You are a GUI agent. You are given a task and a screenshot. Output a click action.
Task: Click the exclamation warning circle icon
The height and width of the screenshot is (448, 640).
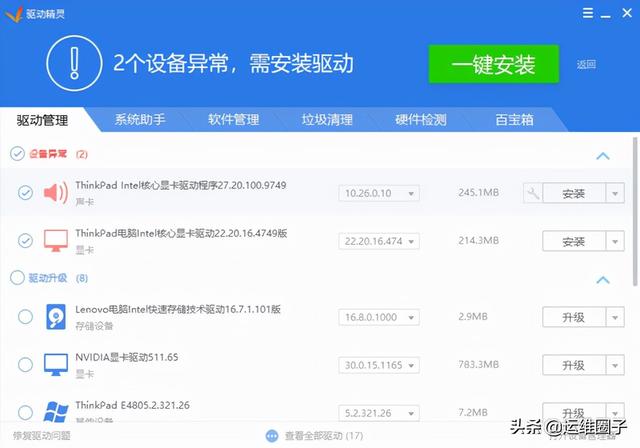pos(74,63)
